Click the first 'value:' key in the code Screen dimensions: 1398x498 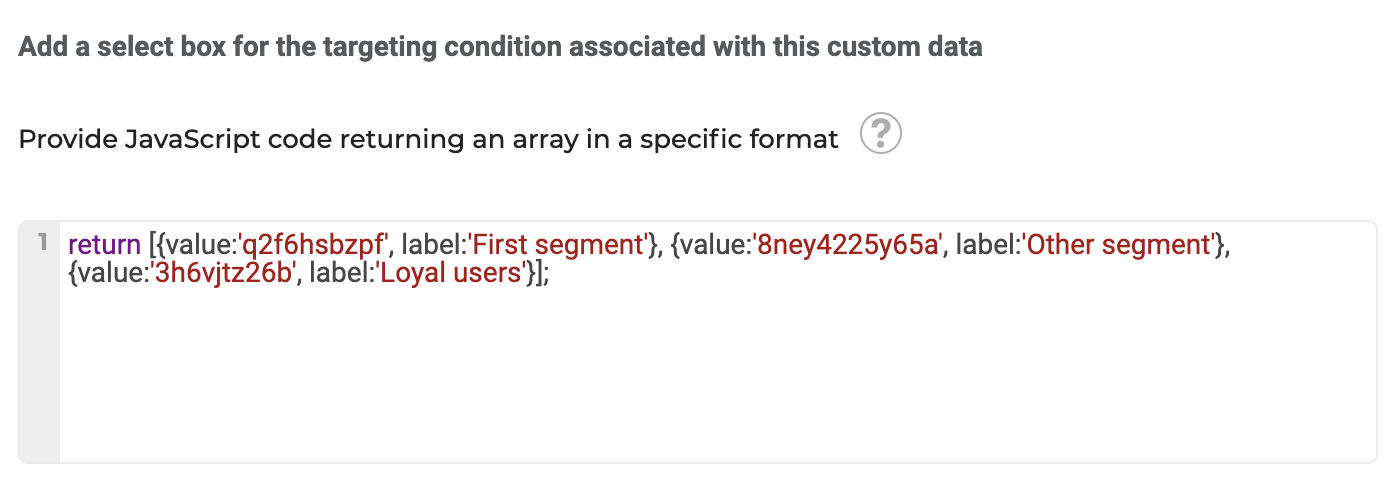point(200,244)
